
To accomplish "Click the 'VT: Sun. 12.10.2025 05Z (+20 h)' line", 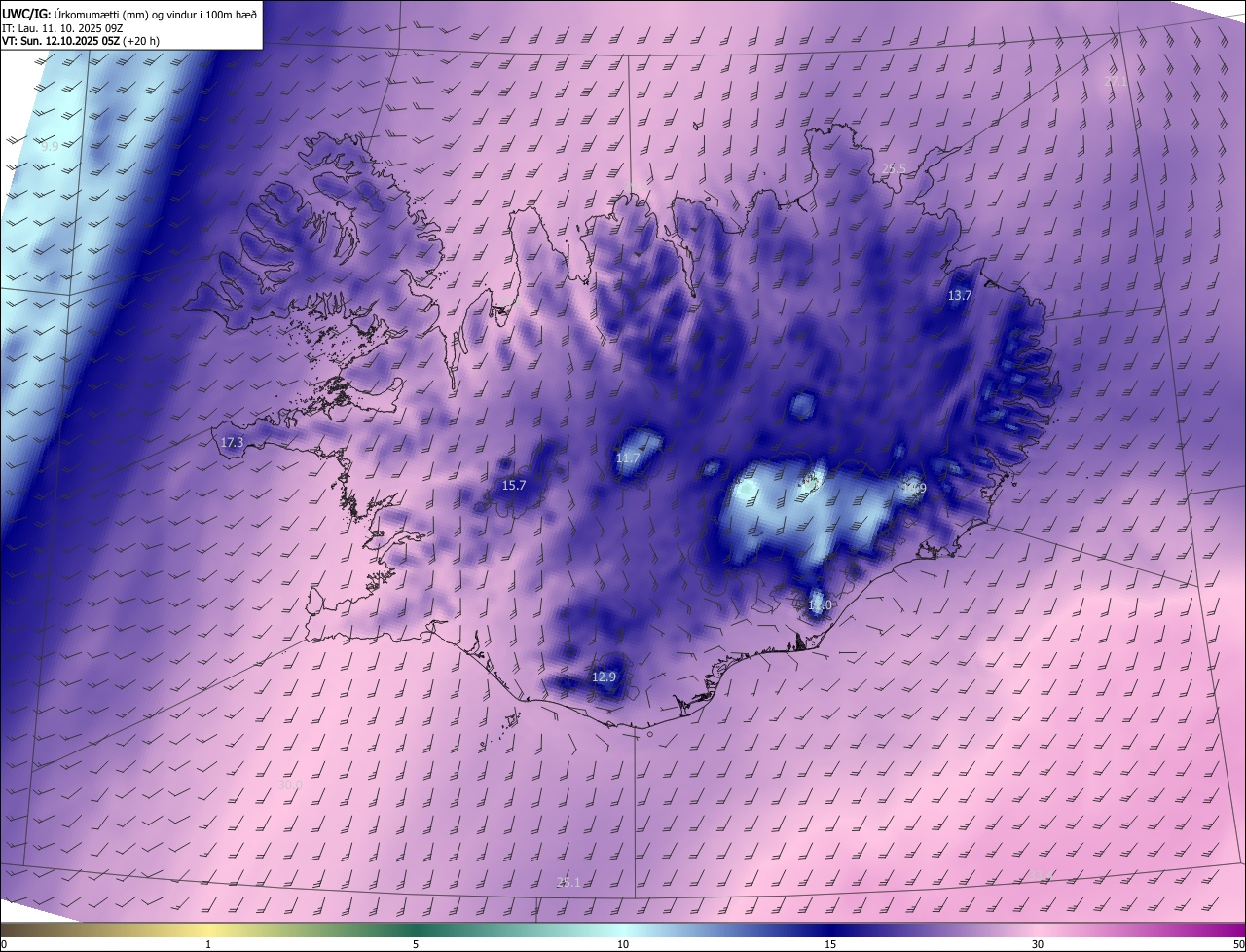I will pos(81,41).
